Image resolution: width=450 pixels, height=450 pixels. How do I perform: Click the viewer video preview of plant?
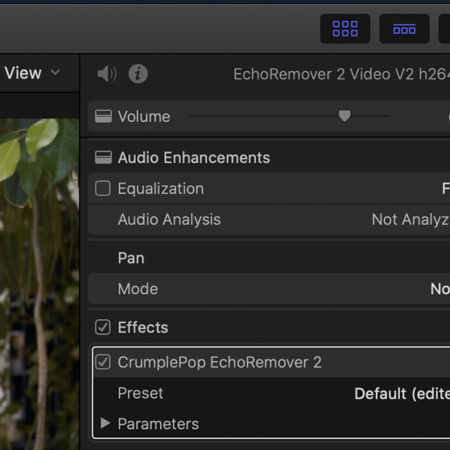pyautogui.click(x=39, y=284)
